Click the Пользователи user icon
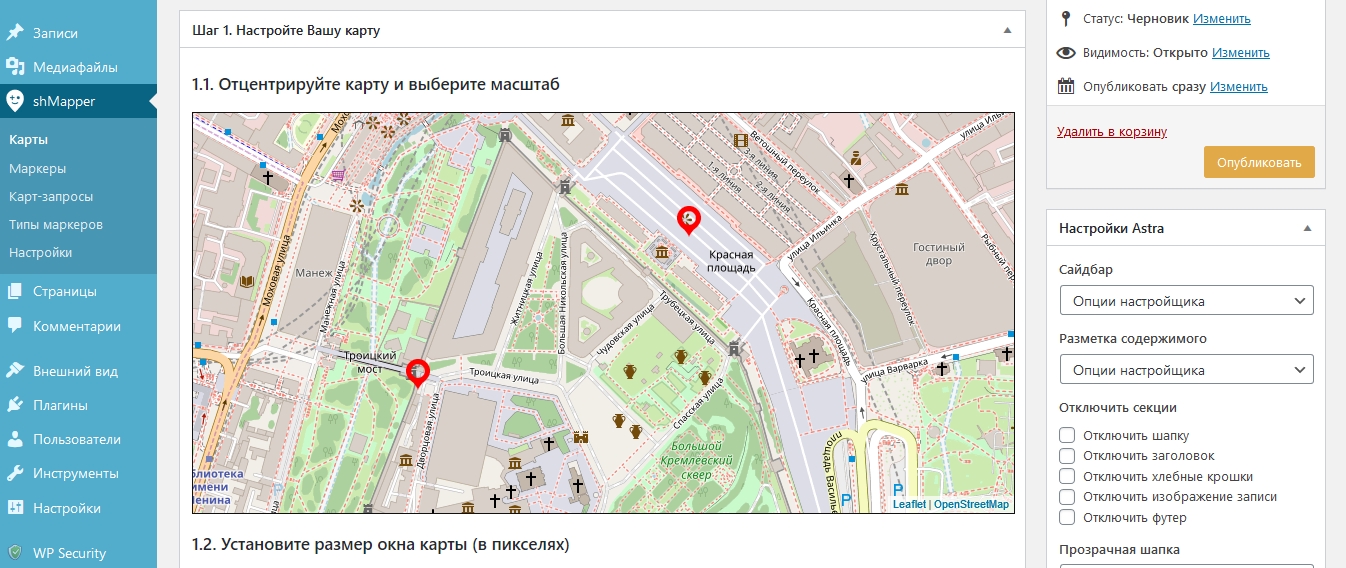This screenshot has width=1346, height=568. pos(15,439)
